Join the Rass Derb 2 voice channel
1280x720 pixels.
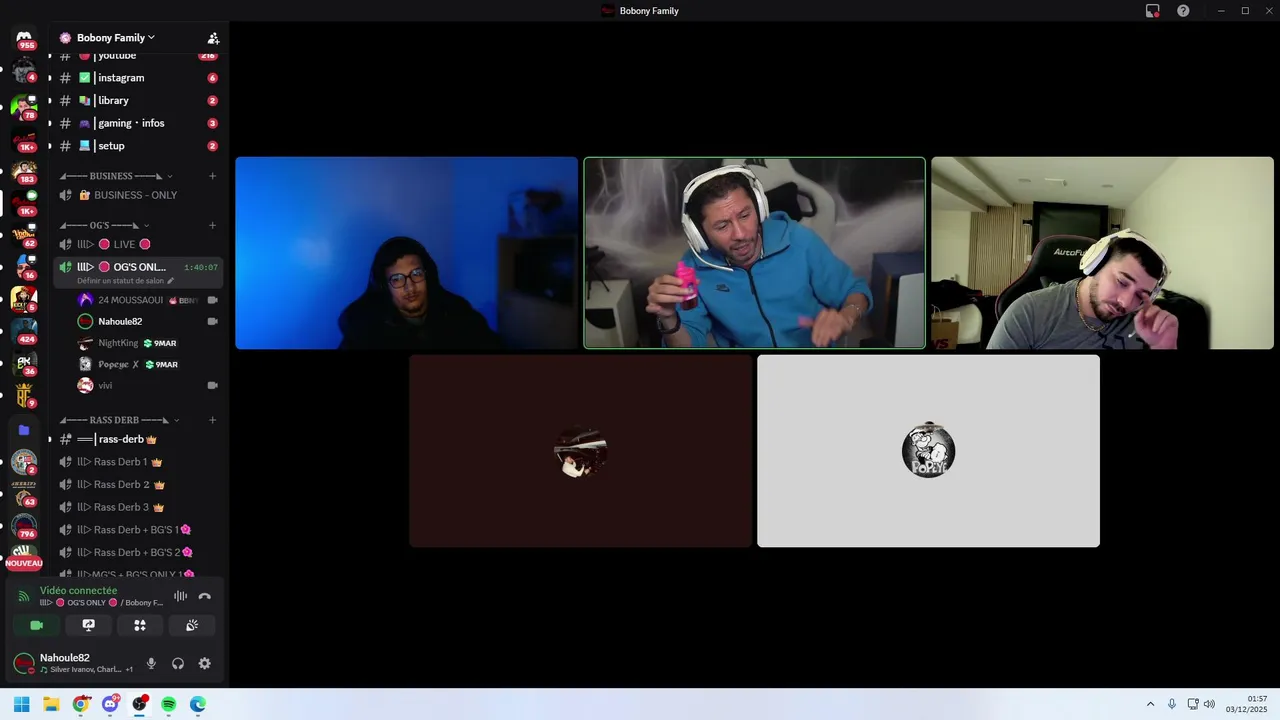click(x=138, y=484)
